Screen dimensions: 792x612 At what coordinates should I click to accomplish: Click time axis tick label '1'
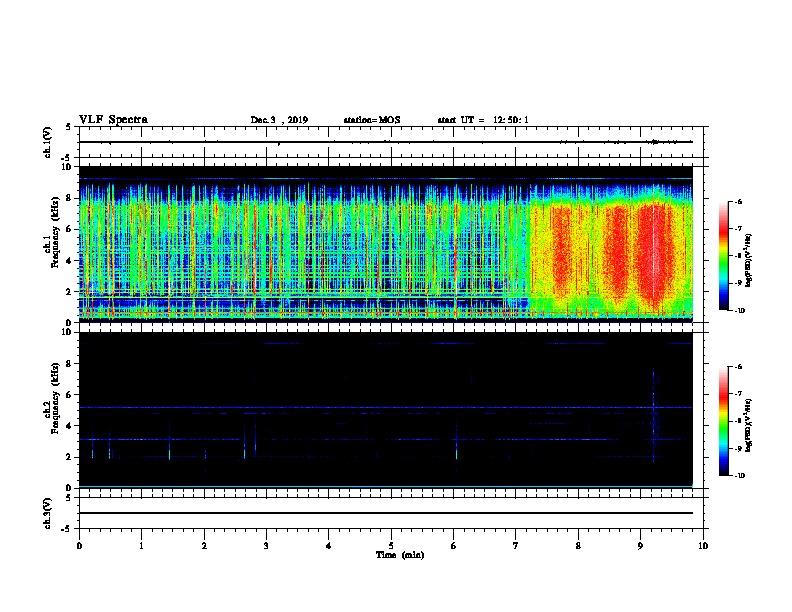click(141, 546)
